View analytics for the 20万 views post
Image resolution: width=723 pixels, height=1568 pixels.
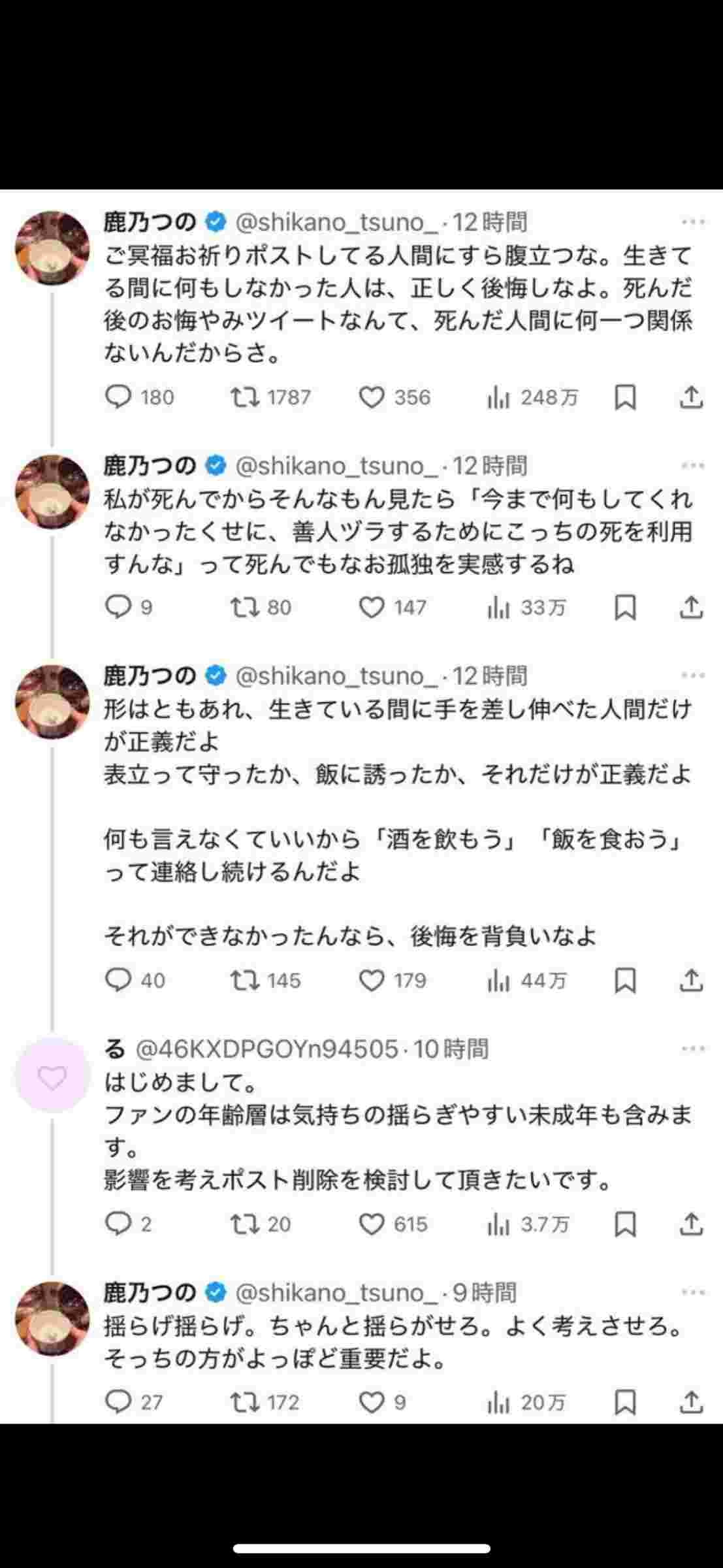pyautogui.click(x=498, y=1402)
